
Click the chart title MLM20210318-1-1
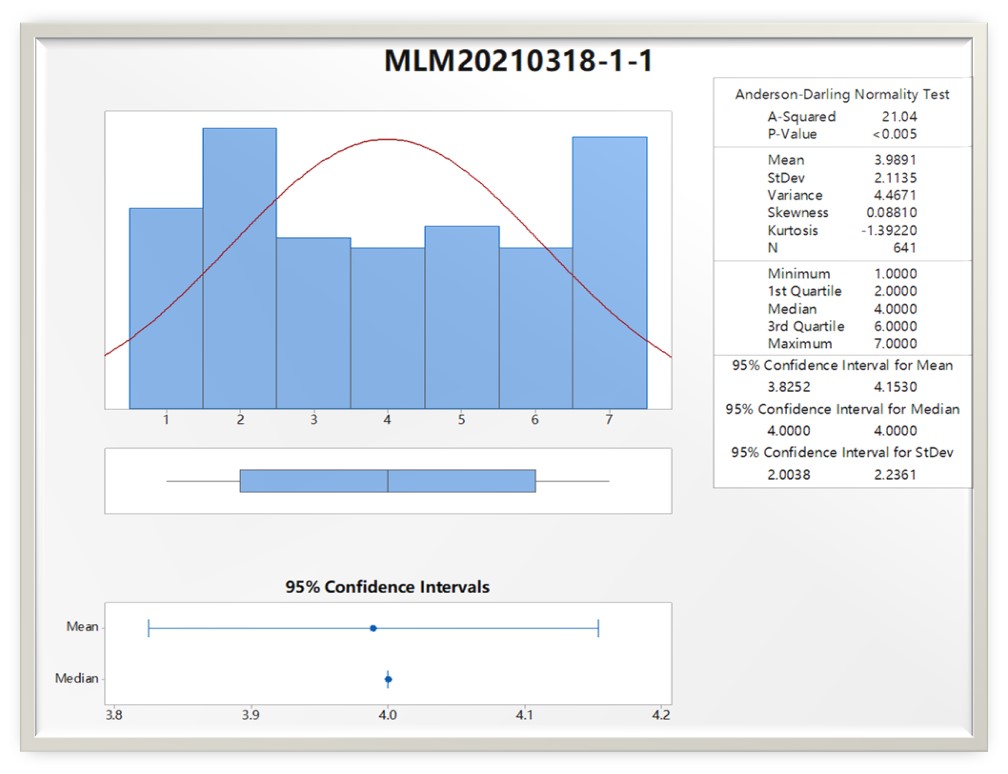(518, 60)
